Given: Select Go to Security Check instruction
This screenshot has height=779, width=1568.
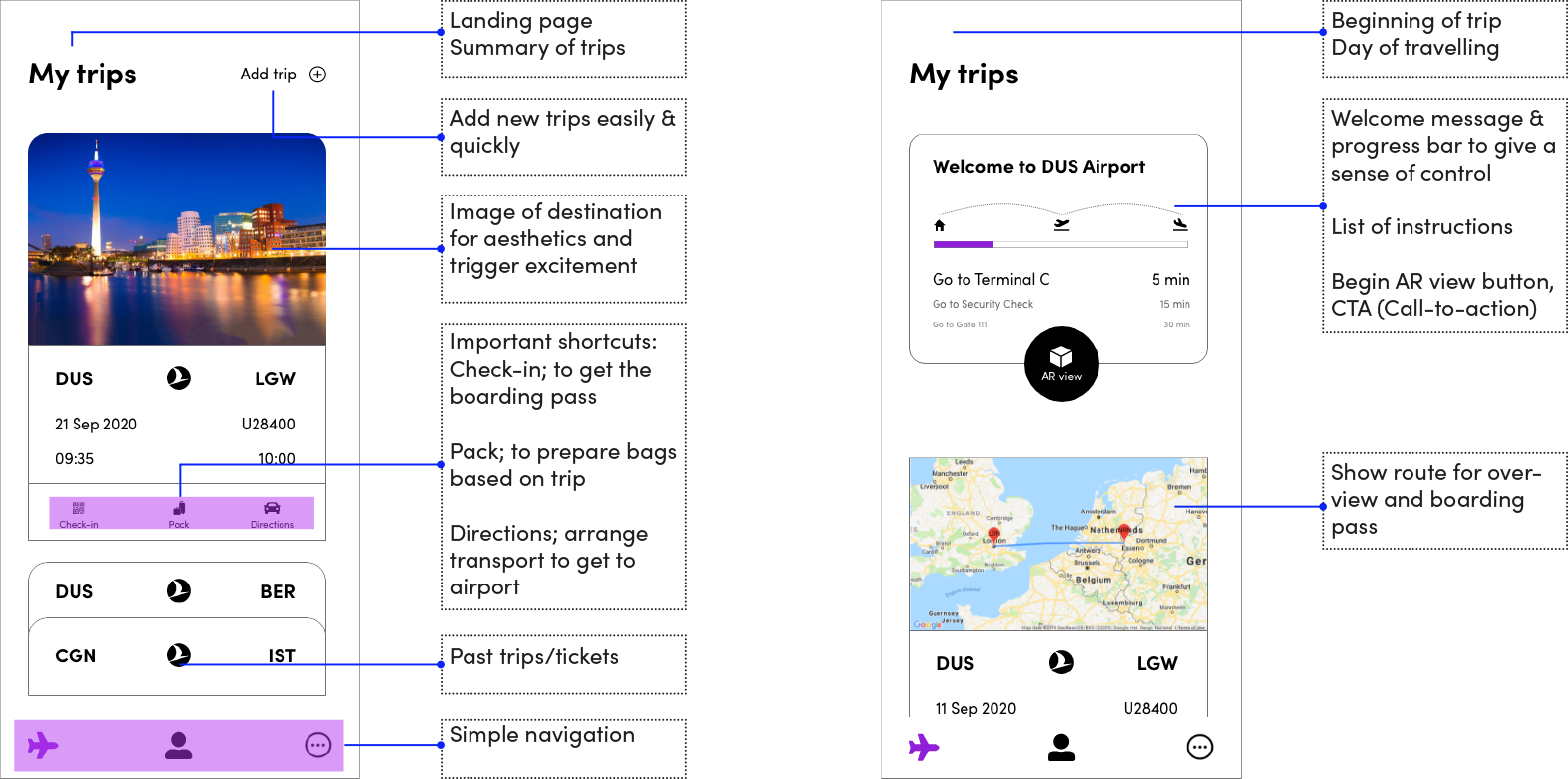Looking at the screenshot, I should (x=983, y=304).
